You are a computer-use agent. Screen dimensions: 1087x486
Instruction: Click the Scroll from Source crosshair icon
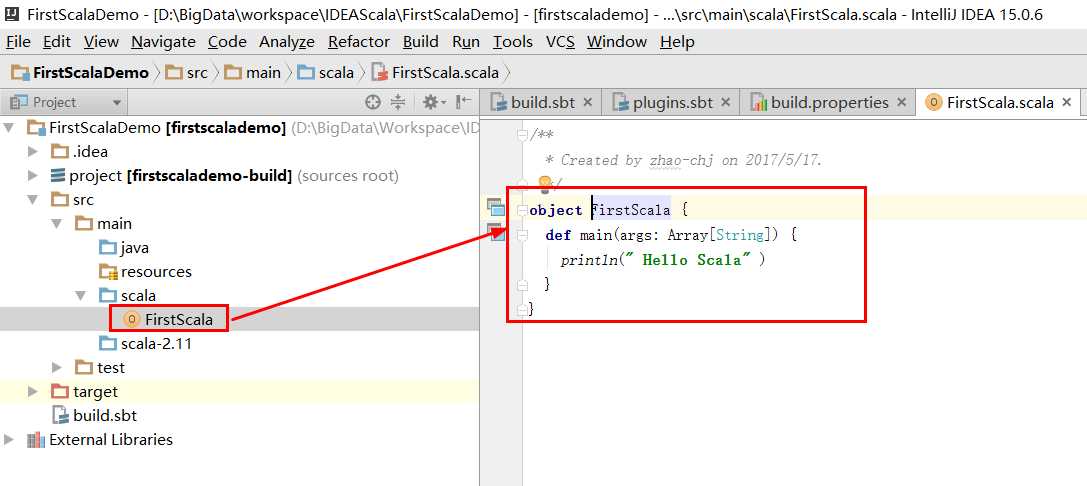(x=373, y=103)
